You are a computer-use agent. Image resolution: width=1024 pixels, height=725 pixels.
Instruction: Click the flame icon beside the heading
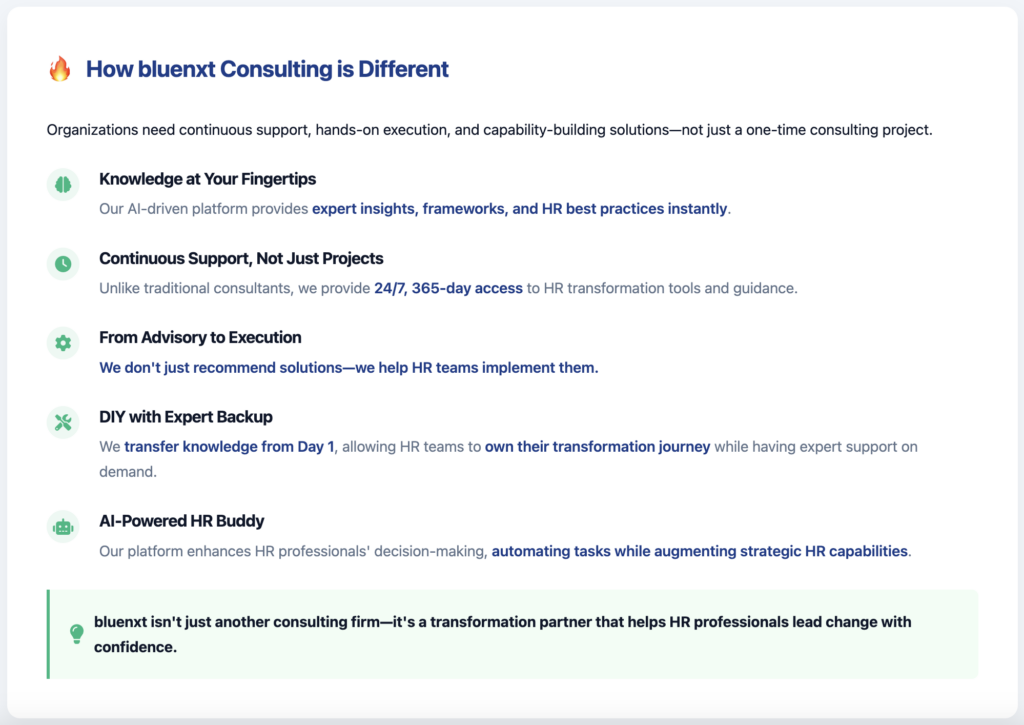(60, 69)
